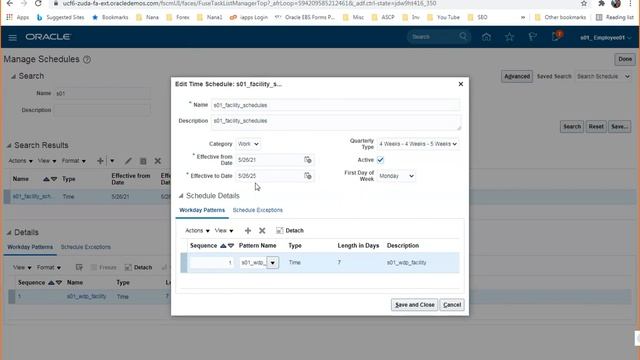Open the Quarterly Type dropdown
Viewport: 640px width, 360px height.
click(x=418, y=144)
